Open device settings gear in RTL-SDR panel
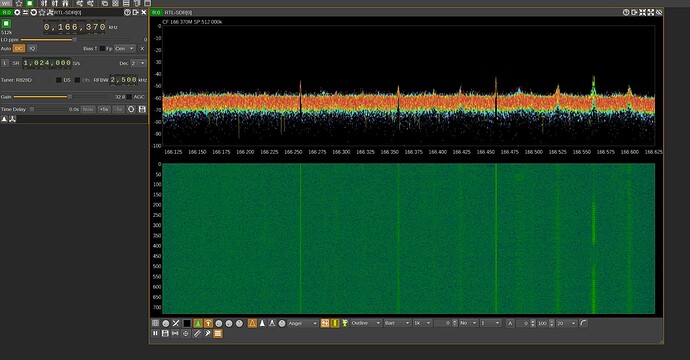This screenshot has width=690, height=360. [18, 12]
